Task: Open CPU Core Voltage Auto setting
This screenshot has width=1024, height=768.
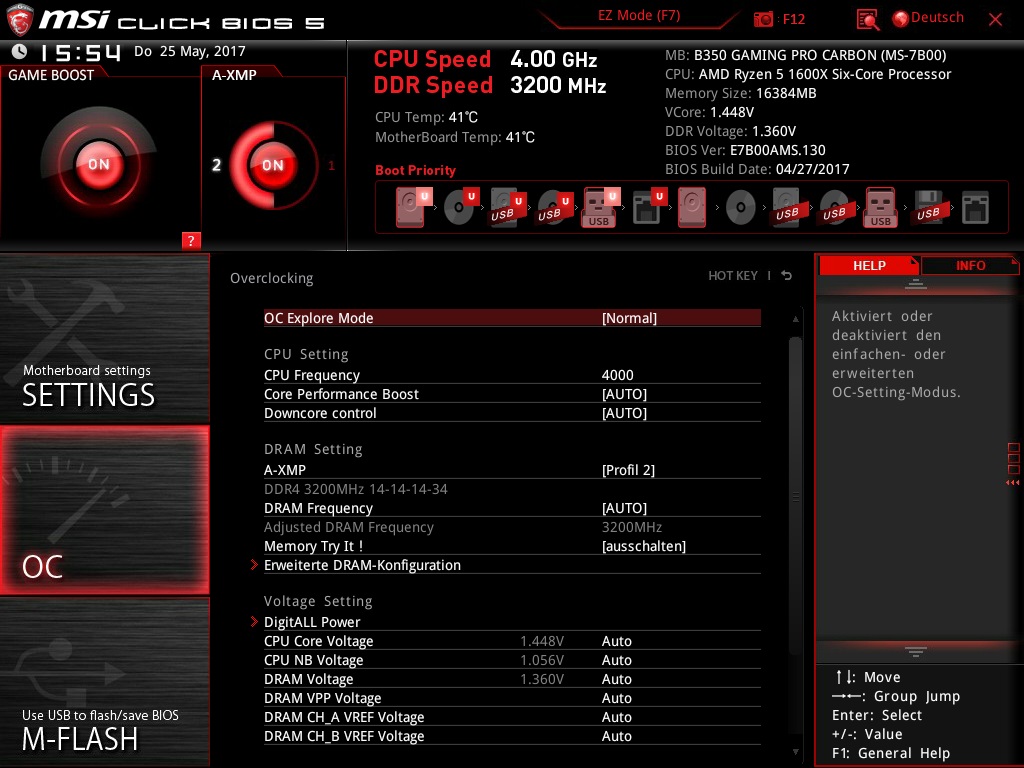Action: tap(512, 641)
